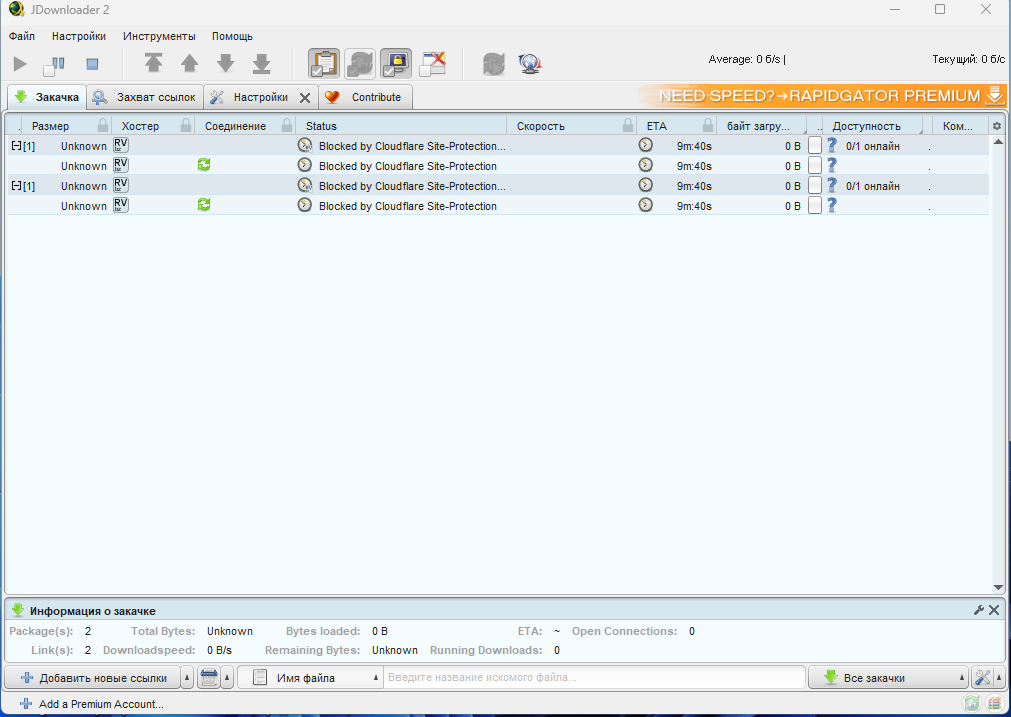Click status clock icon in first row

pos(305,145)
